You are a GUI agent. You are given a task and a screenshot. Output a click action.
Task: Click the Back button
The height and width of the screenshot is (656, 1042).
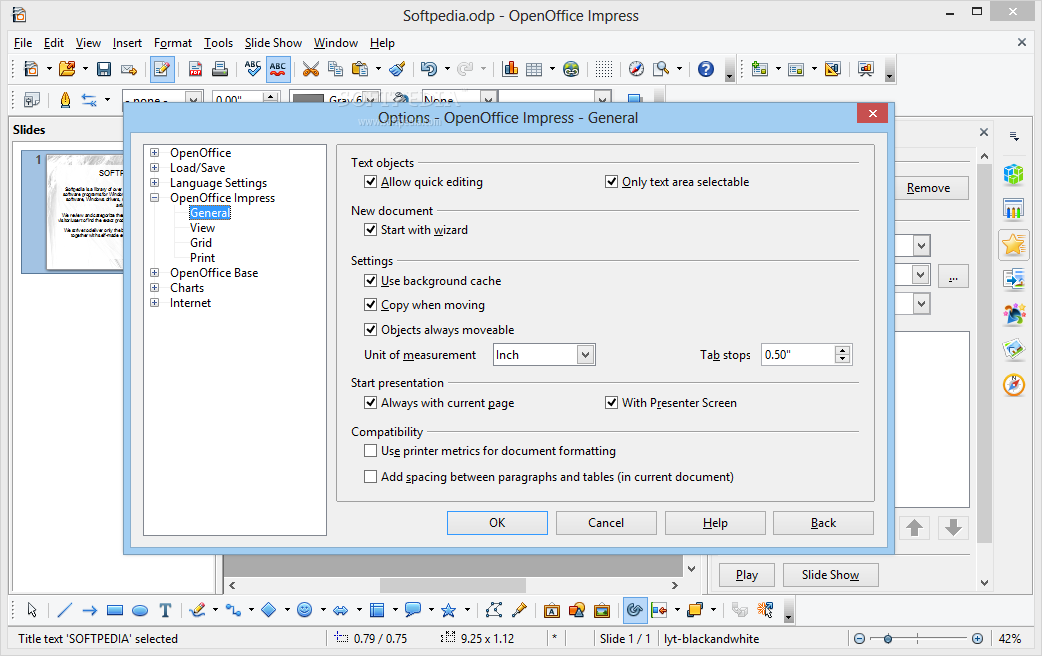click(823, 523)
